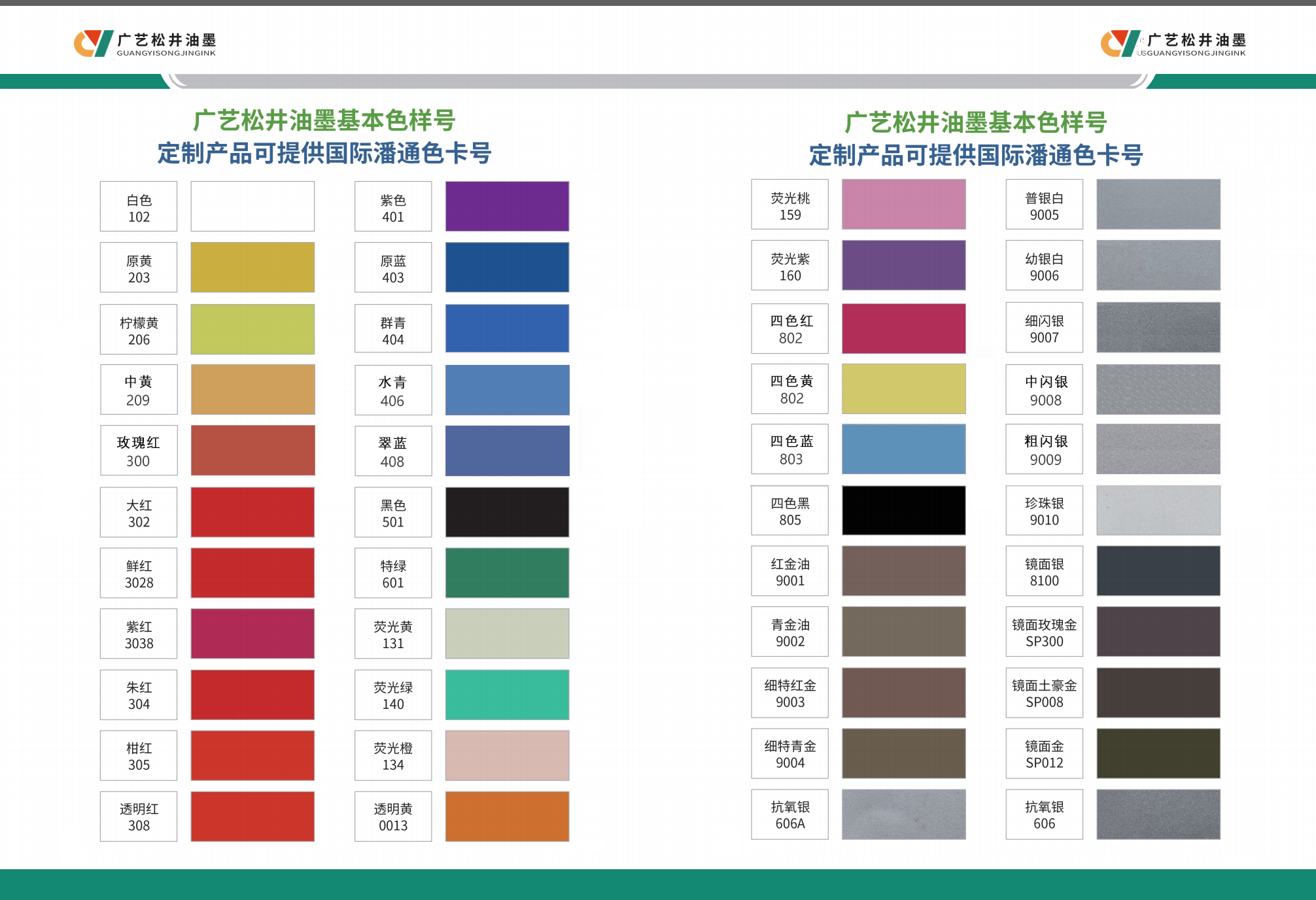Image resolution: width=1316 pixels, height=900 pixels.
Task: Click right page blue Pantone subtitle text
Action: 976,155
